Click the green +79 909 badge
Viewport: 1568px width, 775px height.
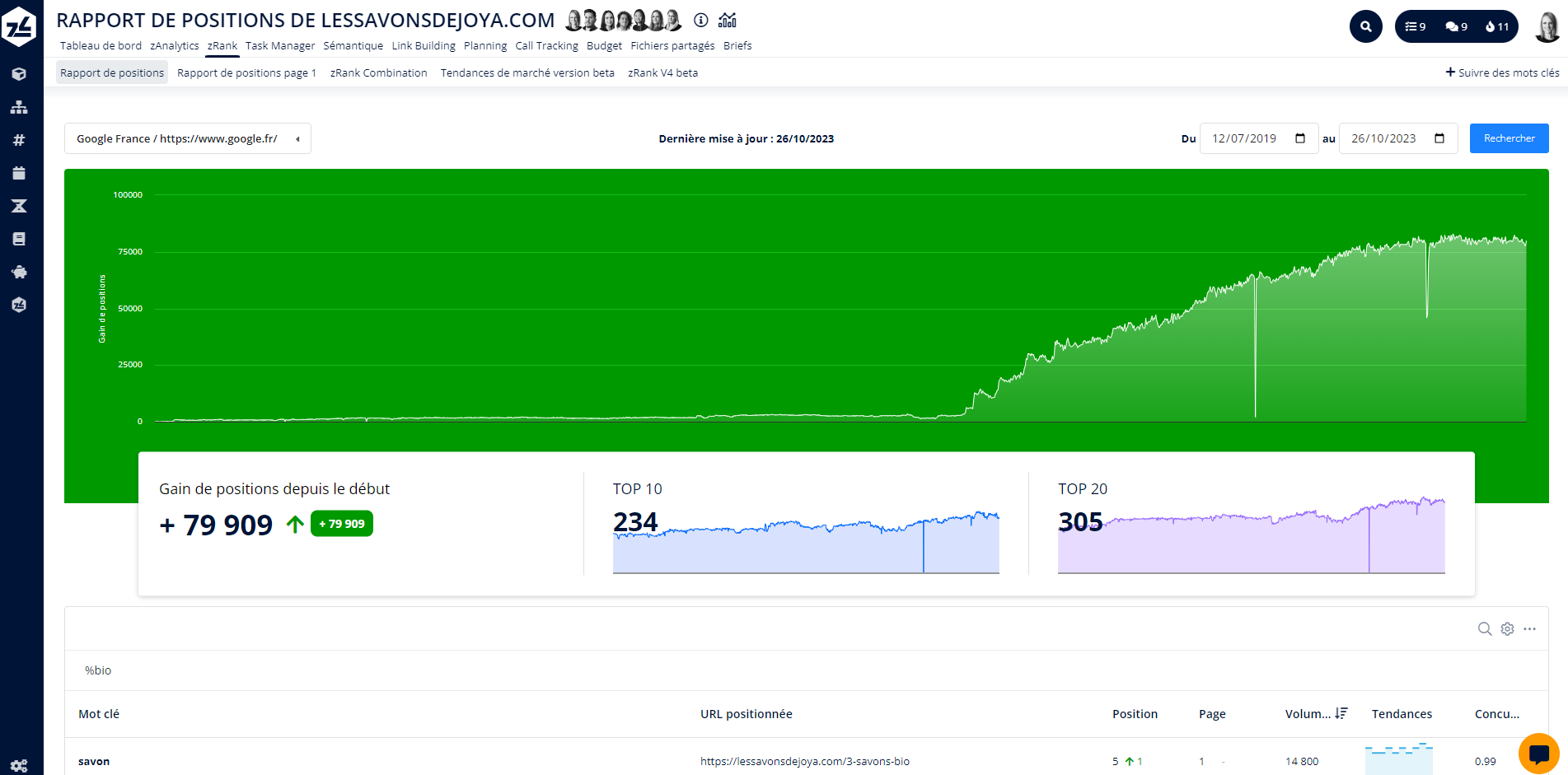342,524
